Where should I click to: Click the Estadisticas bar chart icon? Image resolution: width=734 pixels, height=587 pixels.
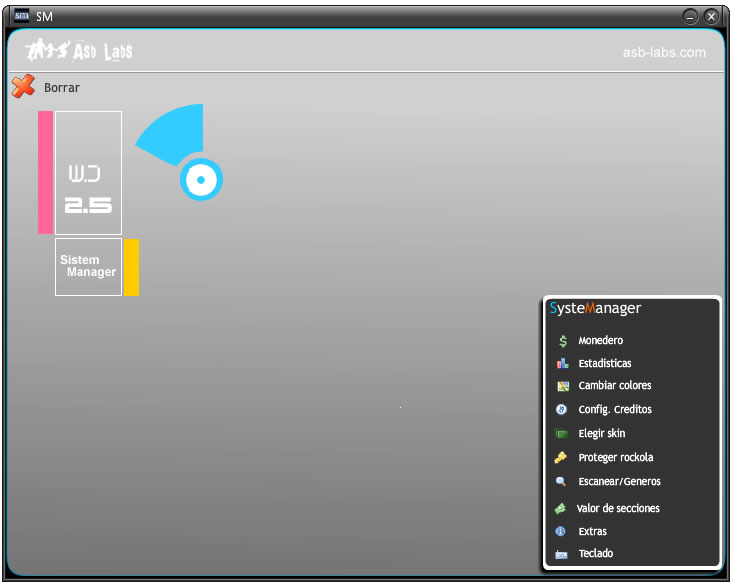tap(562, 363)
